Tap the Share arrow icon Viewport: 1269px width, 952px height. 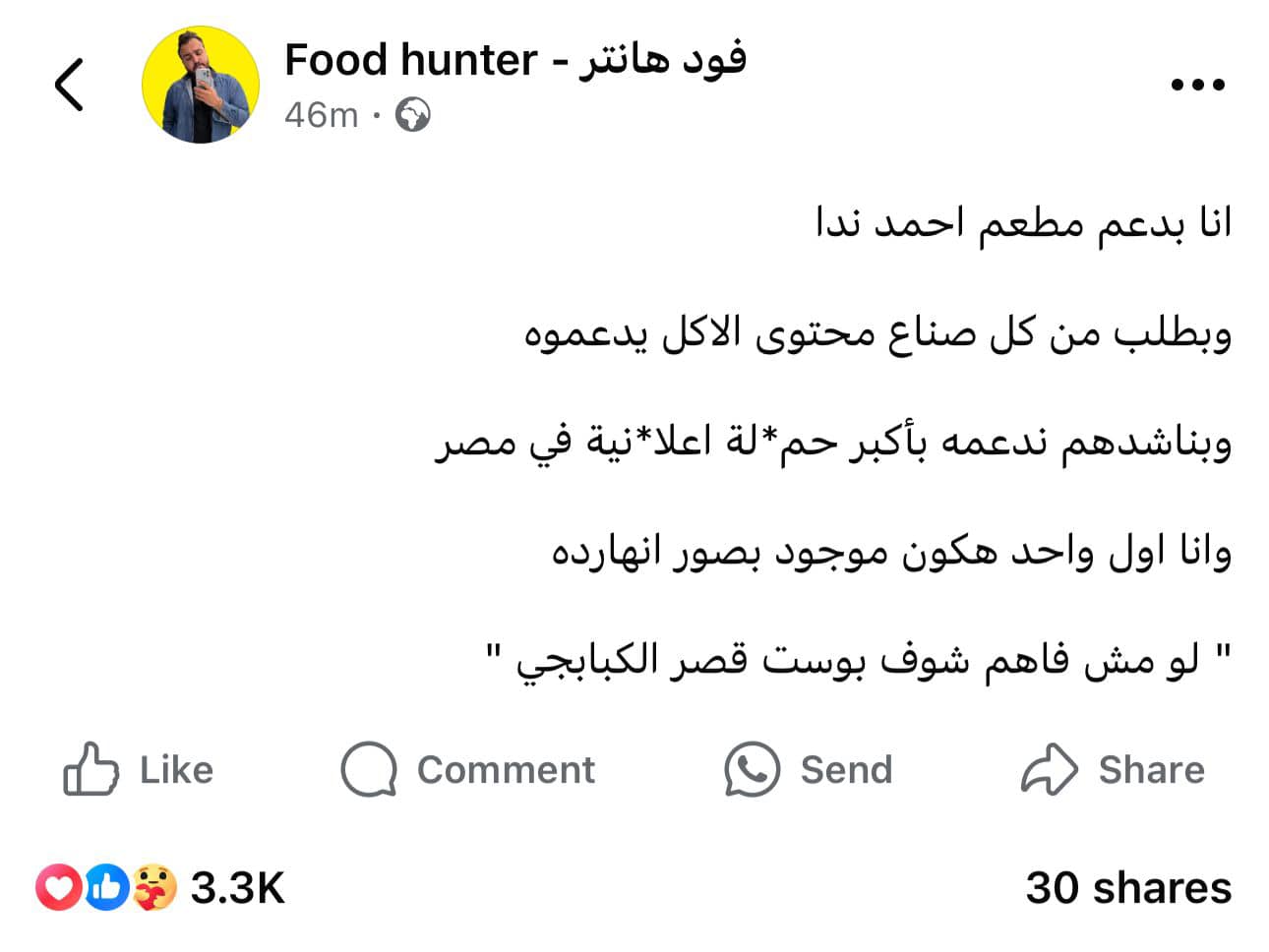(1050, 769)
